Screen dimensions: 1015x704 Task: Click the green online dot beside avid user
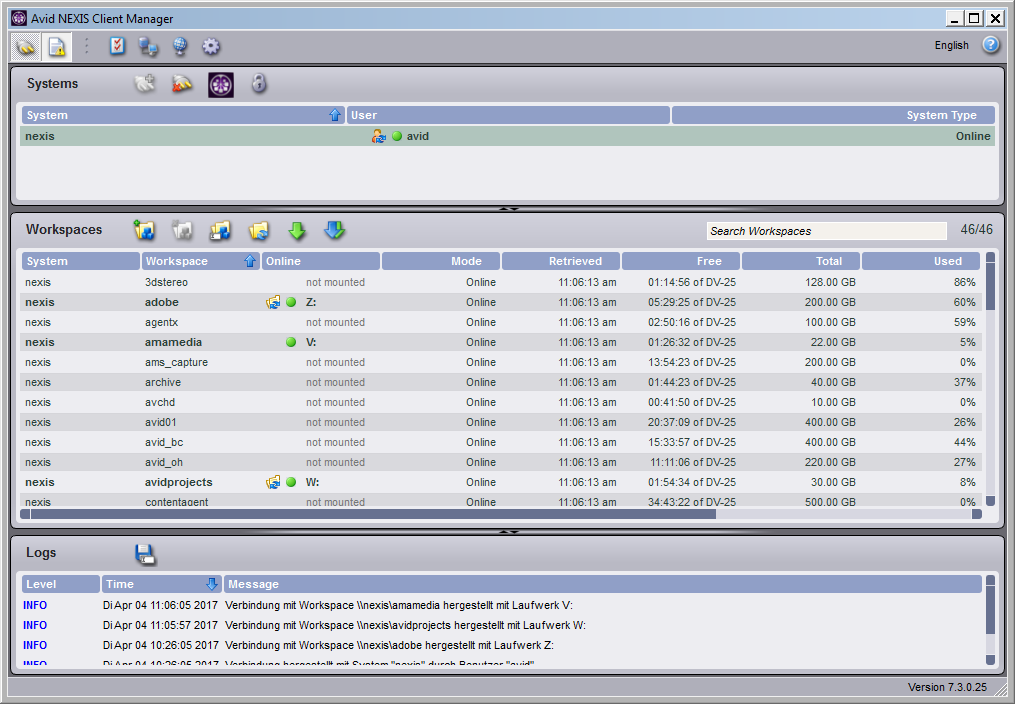(397, 136)
